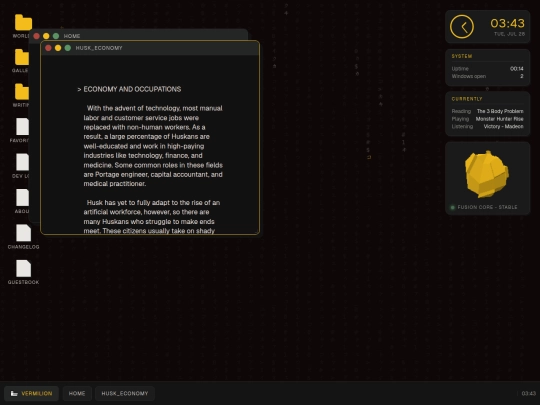This screenshot has height=405, width=540.
Task: Maximize HUSK_ECONOMY window with green button
Action: pos(68,48)
